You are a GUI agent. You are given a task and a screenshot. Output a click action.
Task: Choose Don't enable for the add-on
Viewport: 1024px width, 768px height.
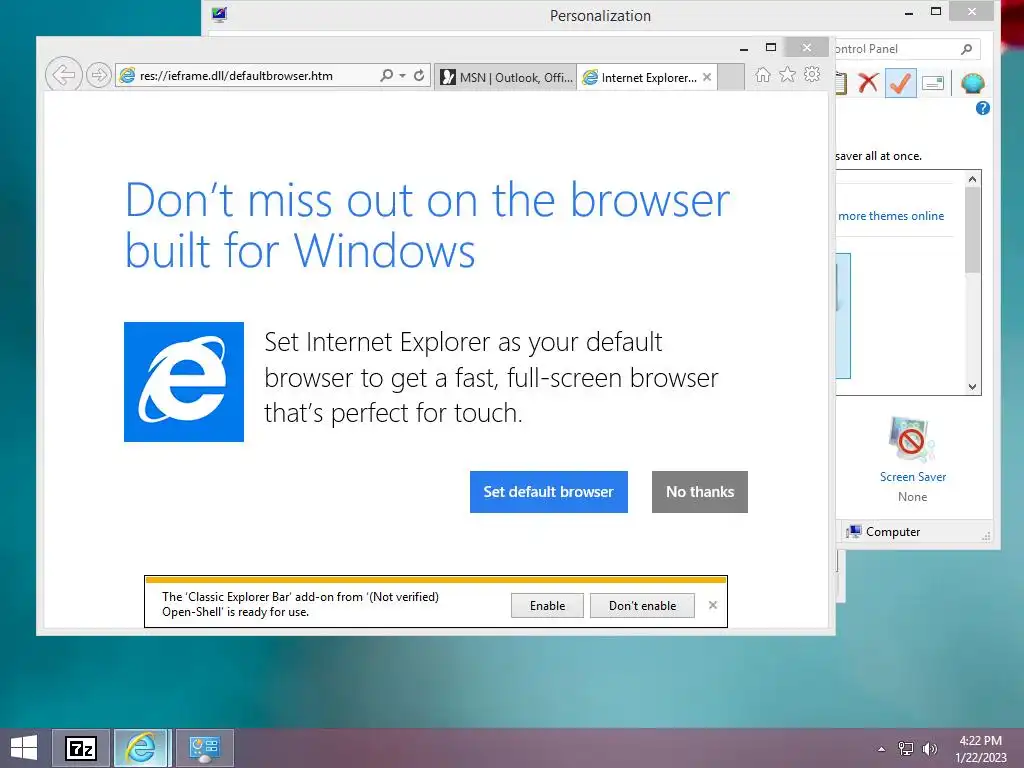642,606
